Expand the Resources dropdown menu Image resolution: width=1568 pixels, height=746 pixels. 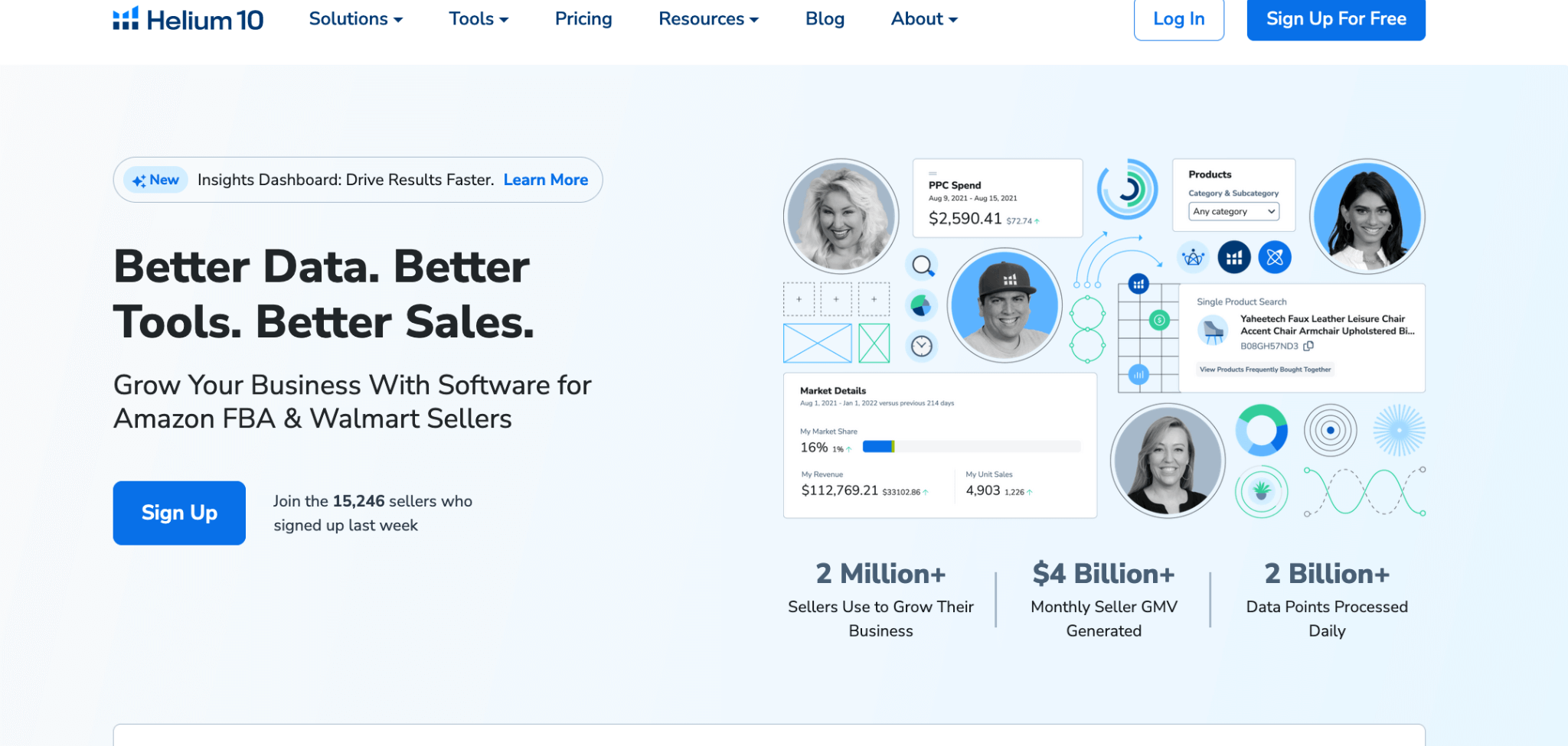(x=708, y=19)
